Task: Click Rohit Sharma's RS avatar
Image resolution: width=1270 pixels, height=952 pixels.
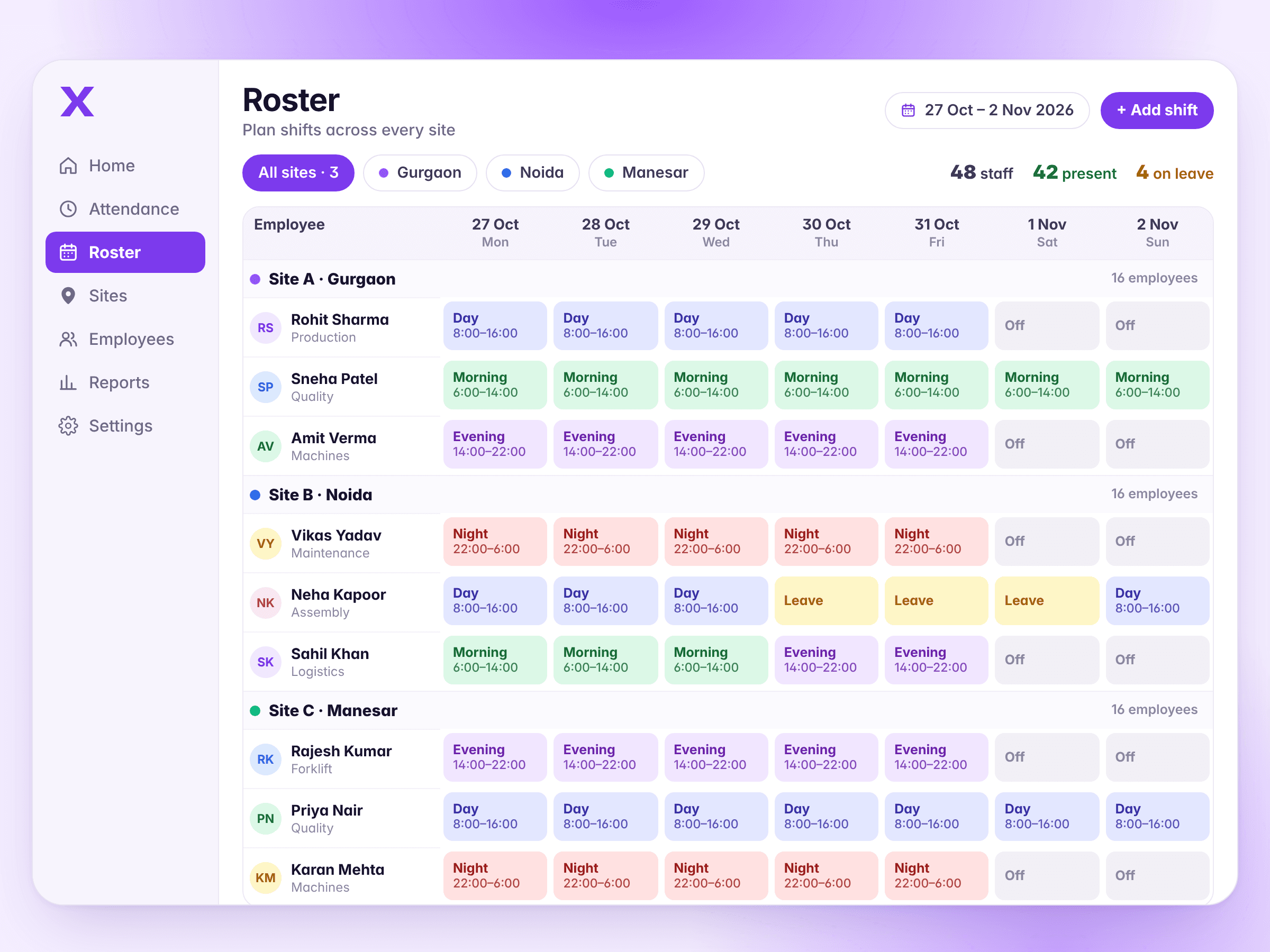Action: tap(265, 328)
